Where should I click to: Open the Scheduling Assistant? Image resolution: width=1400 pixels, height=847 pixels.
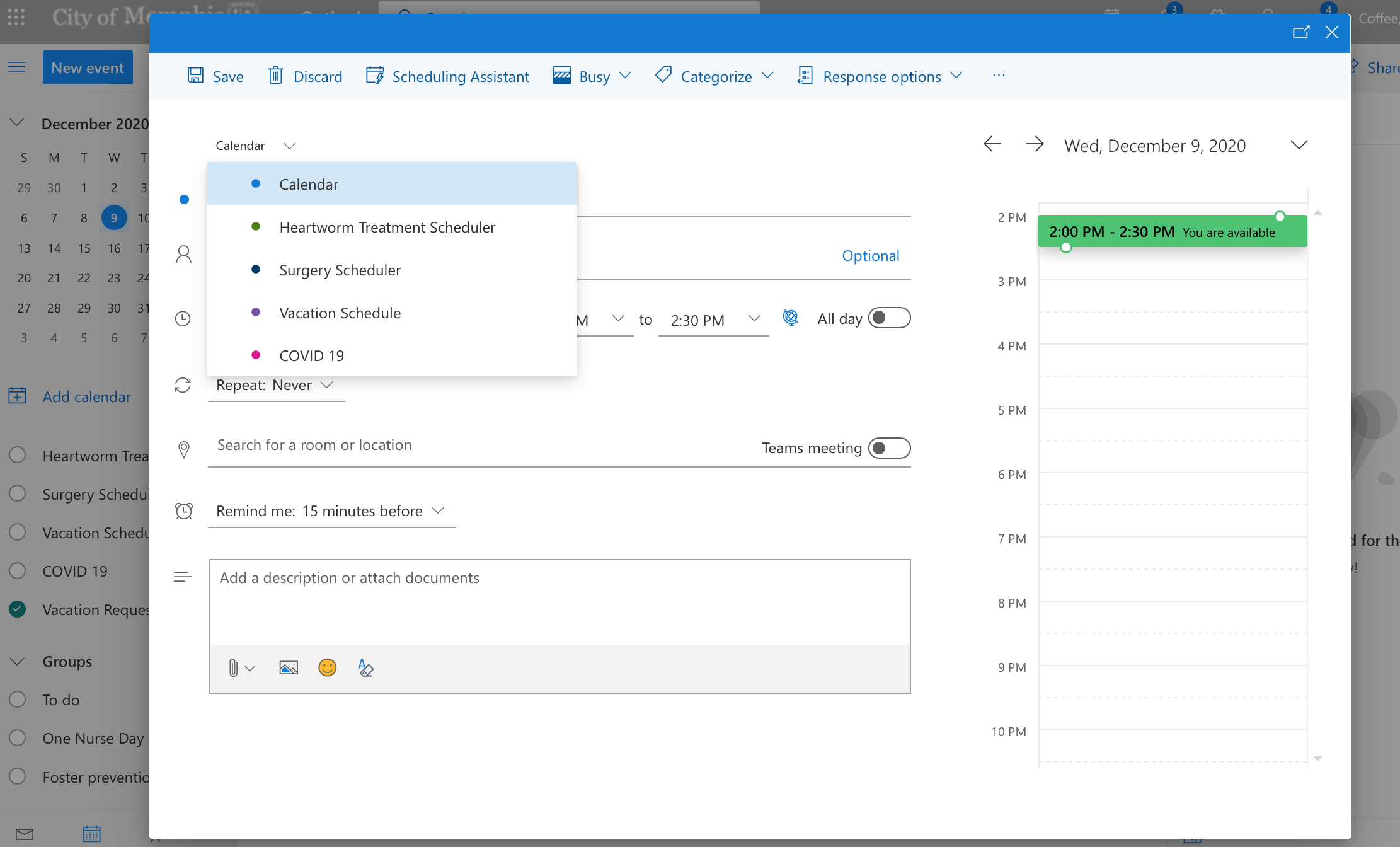coord(447,76)
